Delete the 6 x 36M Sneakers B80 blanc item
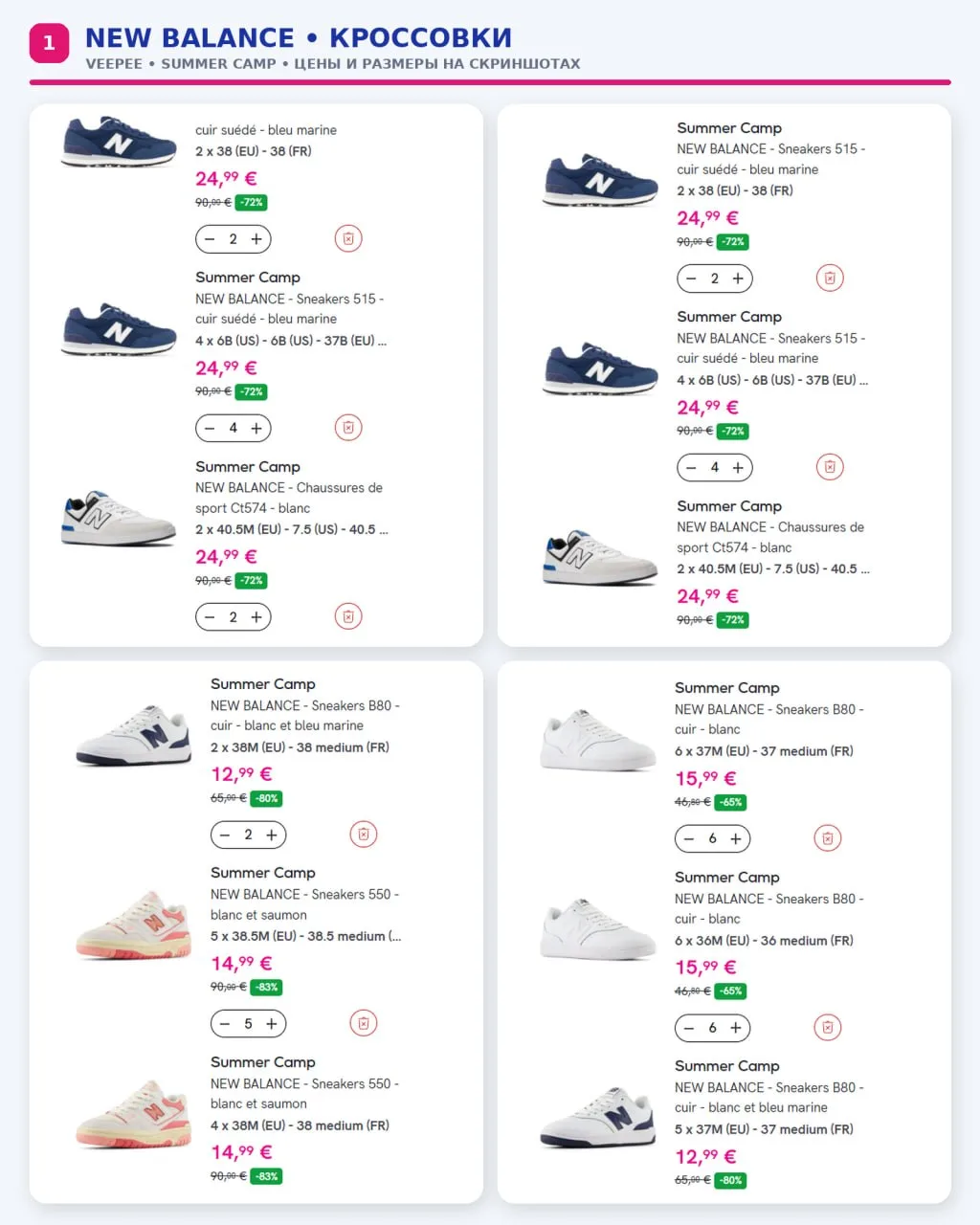The width and height of the screenshot is (980, 1225). 828,1028
